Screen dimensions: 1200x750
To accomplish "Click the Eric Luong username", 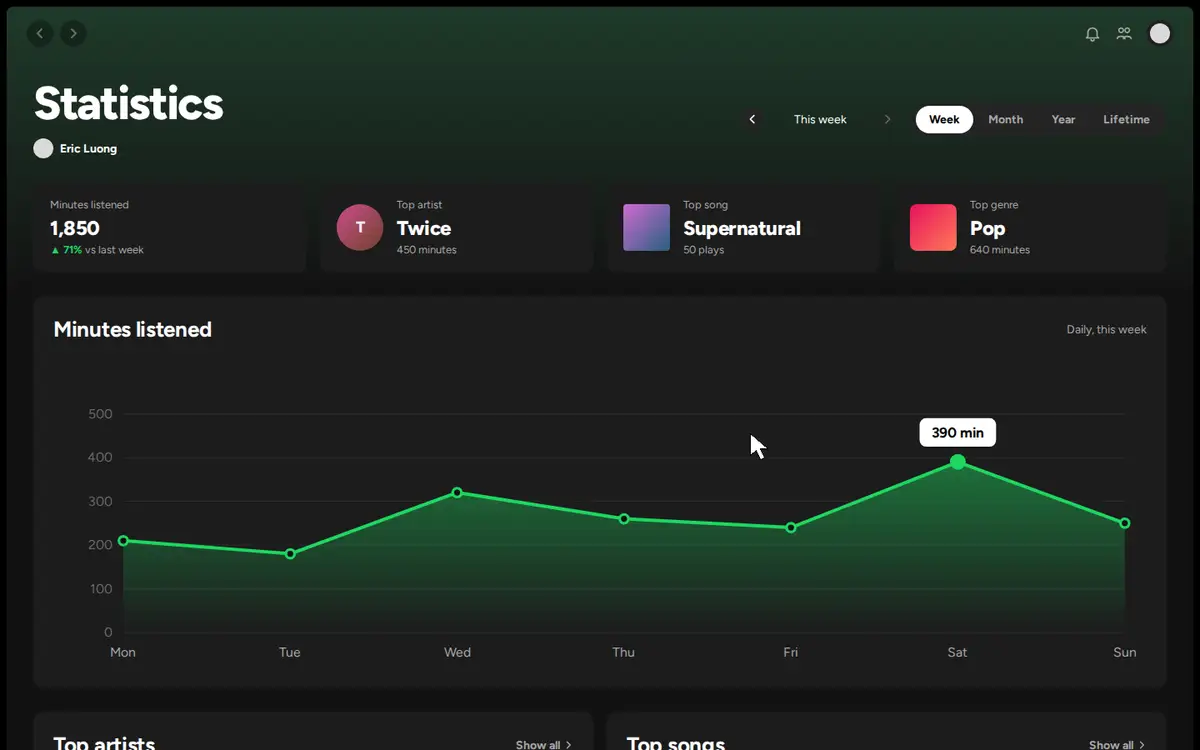I will click(x=88, y=148).
